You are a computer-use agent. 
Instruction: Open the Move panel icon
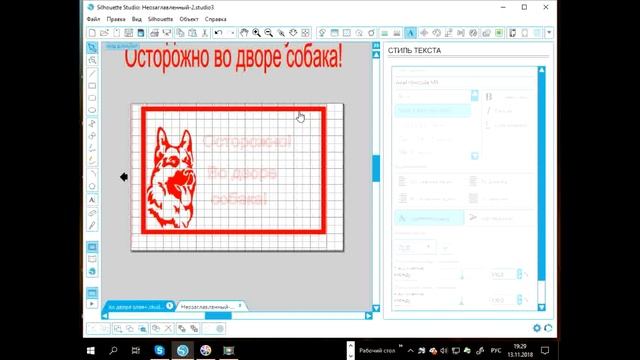[424, 33]
